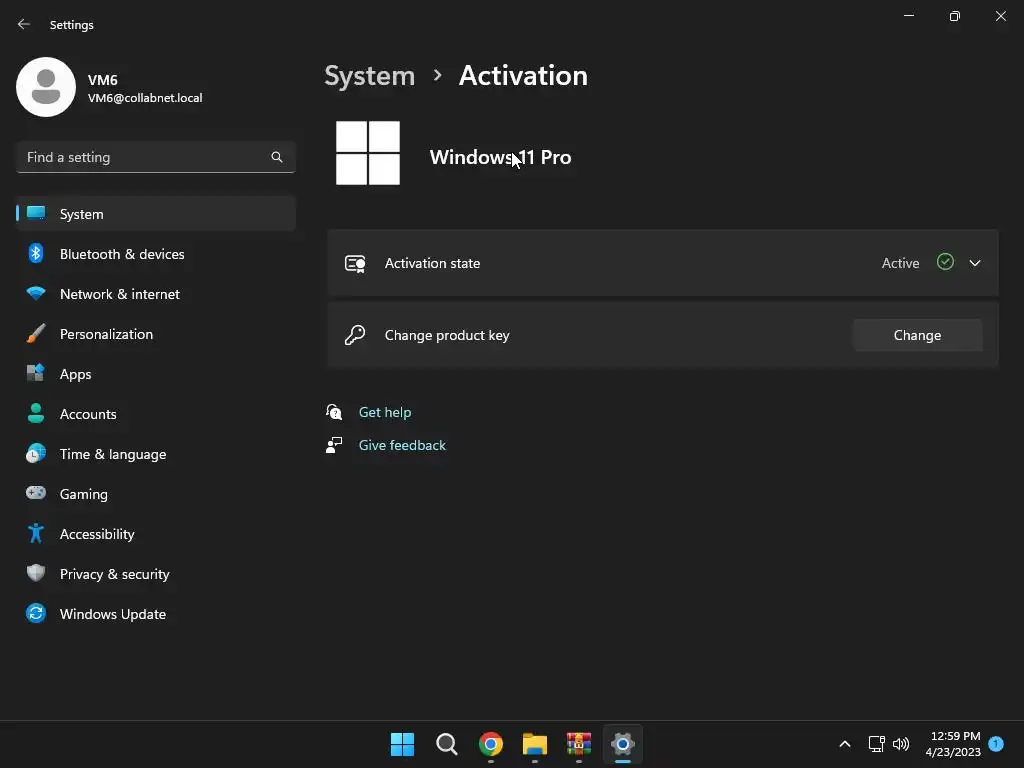1024x768 pixels.
Task: Navigate to Apps settings
Action: pyautogui.click(x=155, y=374)
